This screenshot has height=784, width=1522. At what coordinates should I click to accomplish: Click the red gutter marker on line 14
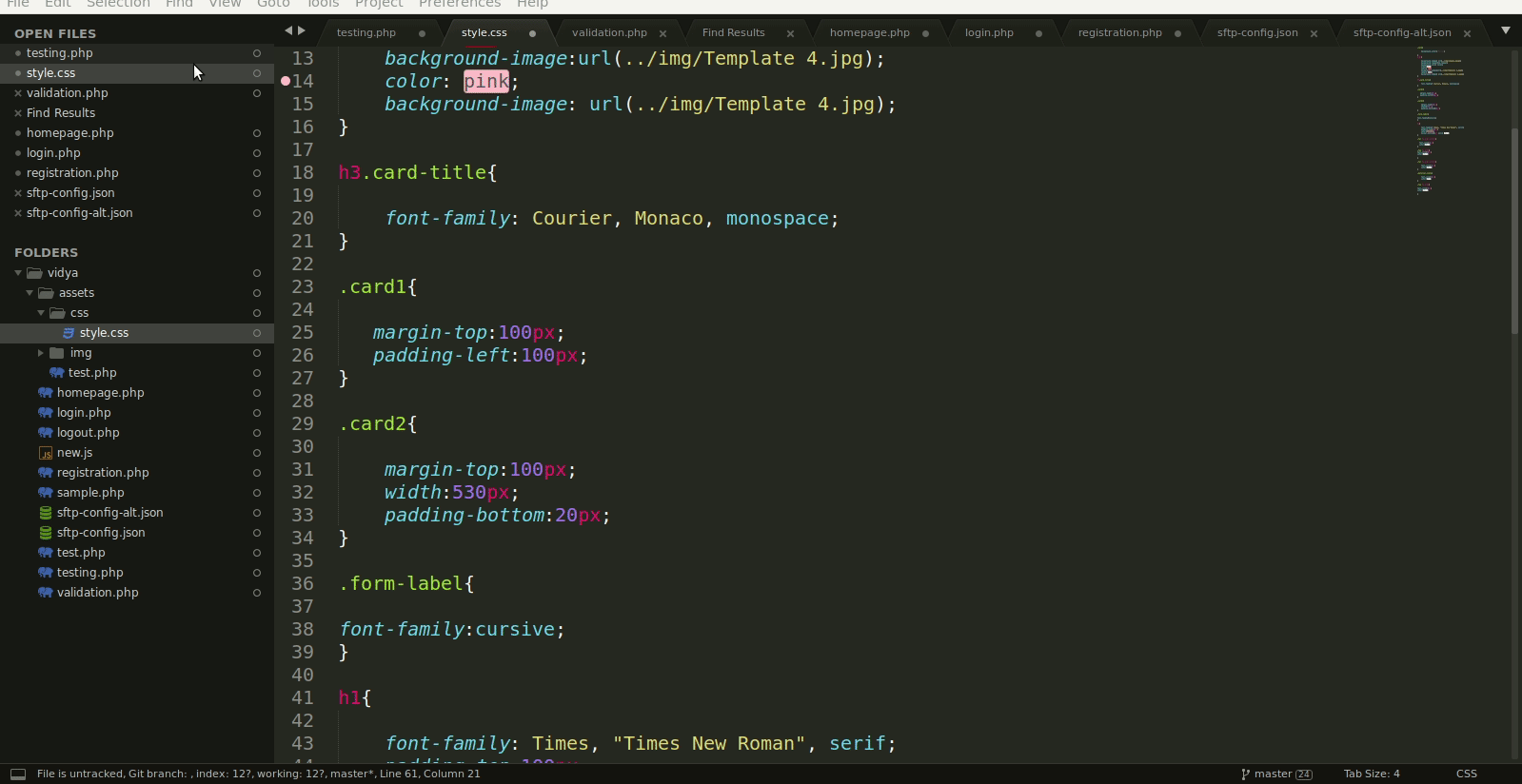click(286, 81)
